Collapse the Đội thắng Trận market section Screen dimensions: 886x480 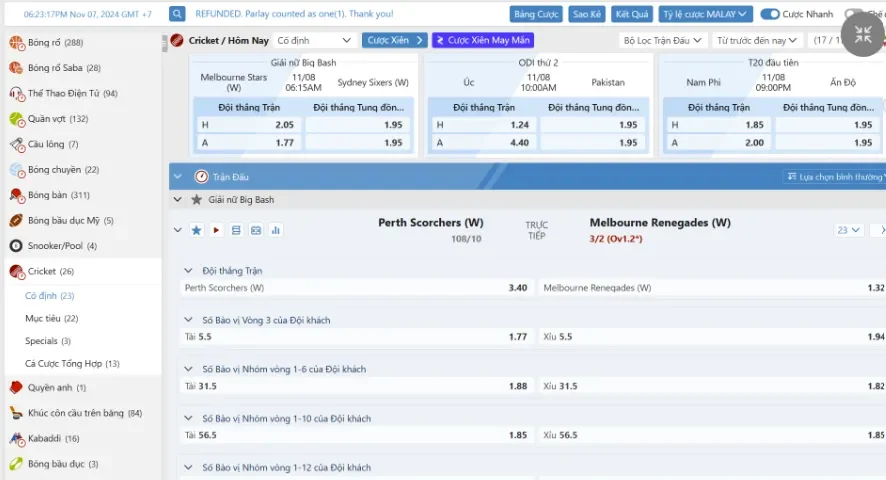[x=188, y=271]
